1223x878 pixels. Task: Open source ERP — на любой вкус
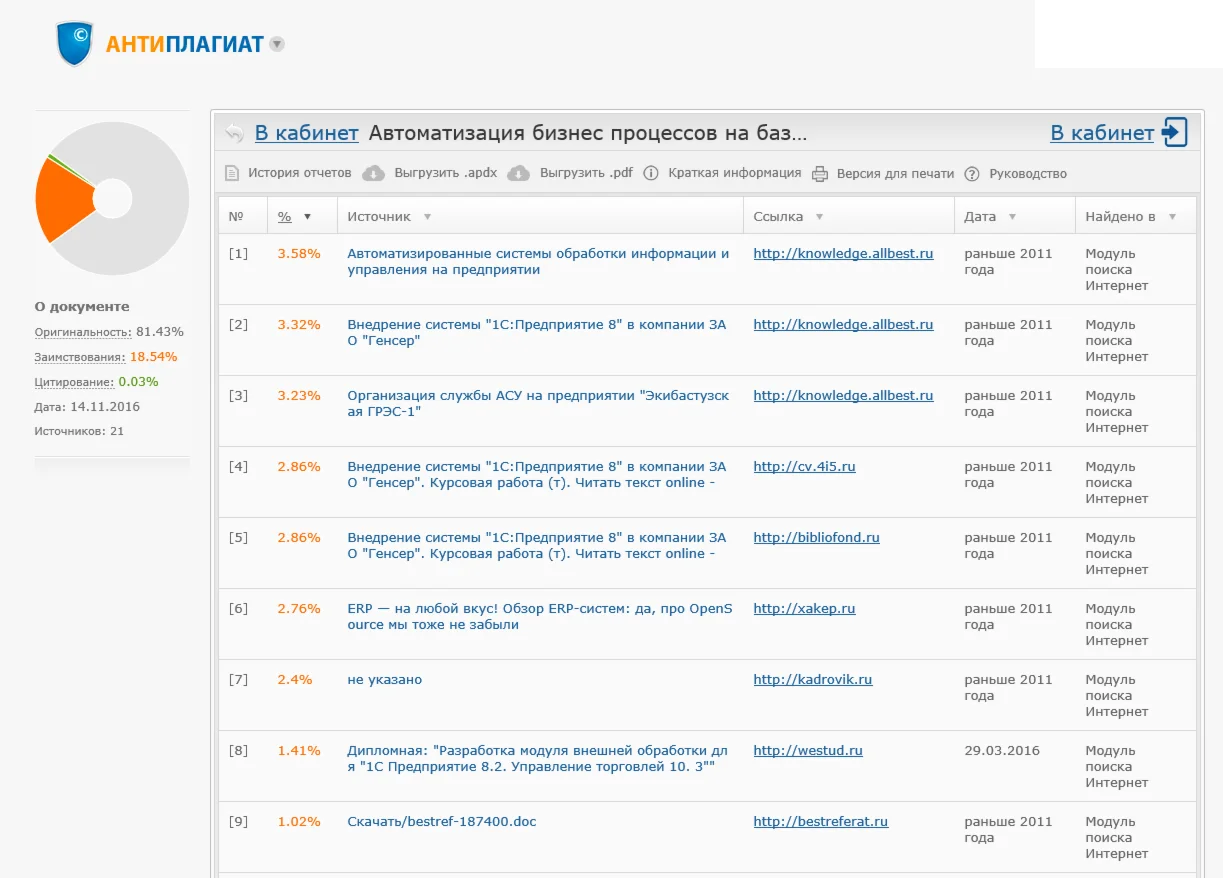[x=540, y=616]
